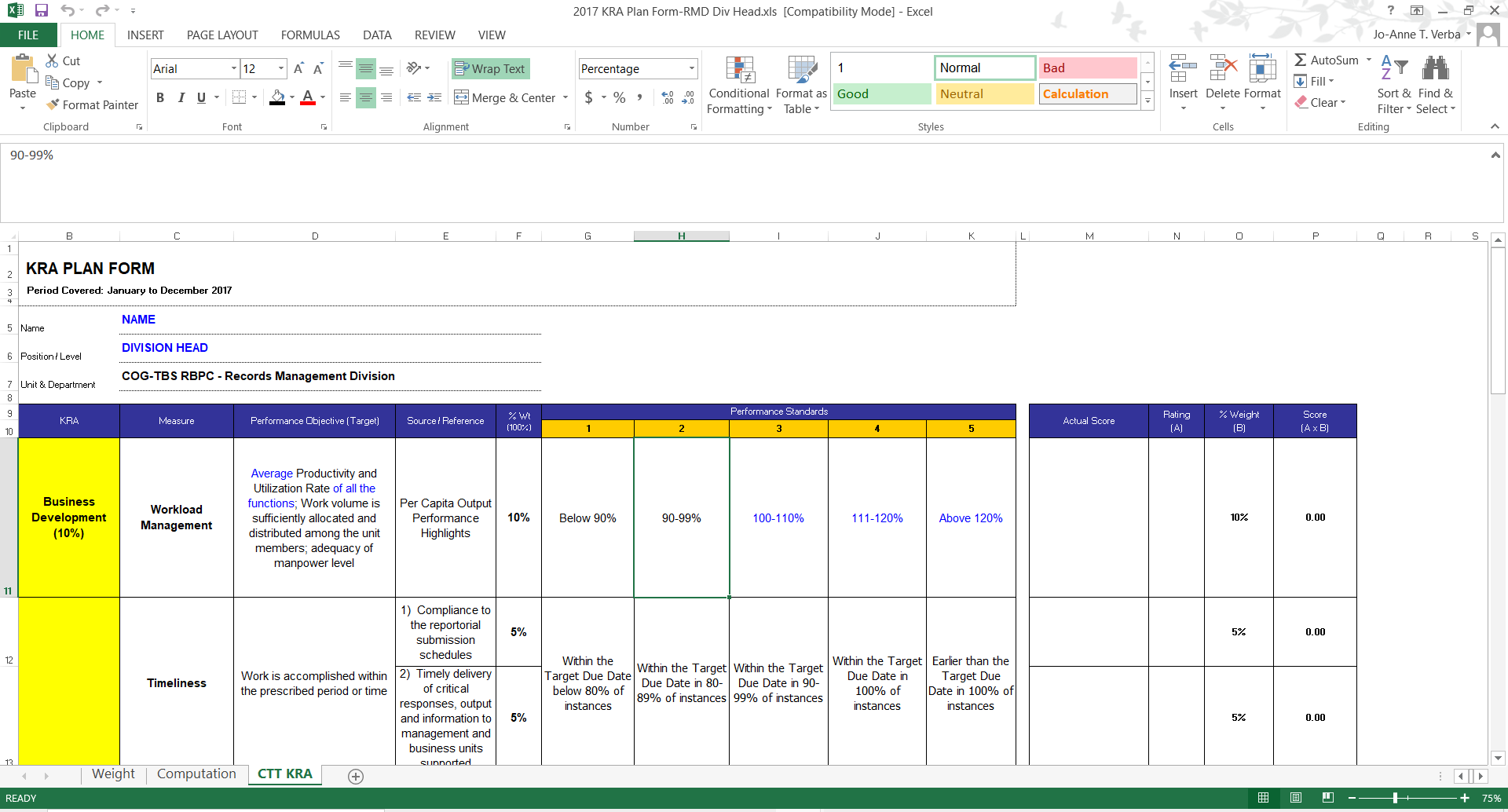Collapse the ribbon
The height and width of the screenshot is (812, 1508).
click(1495, 126)
